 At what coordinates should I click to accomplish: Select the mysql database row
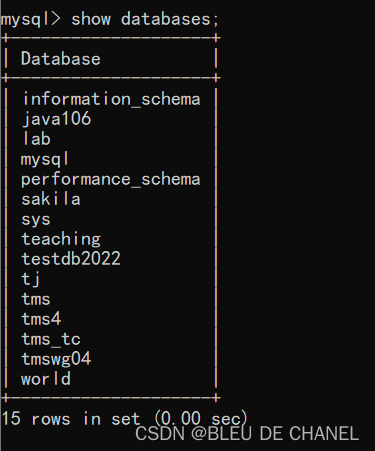pos(45,160)
